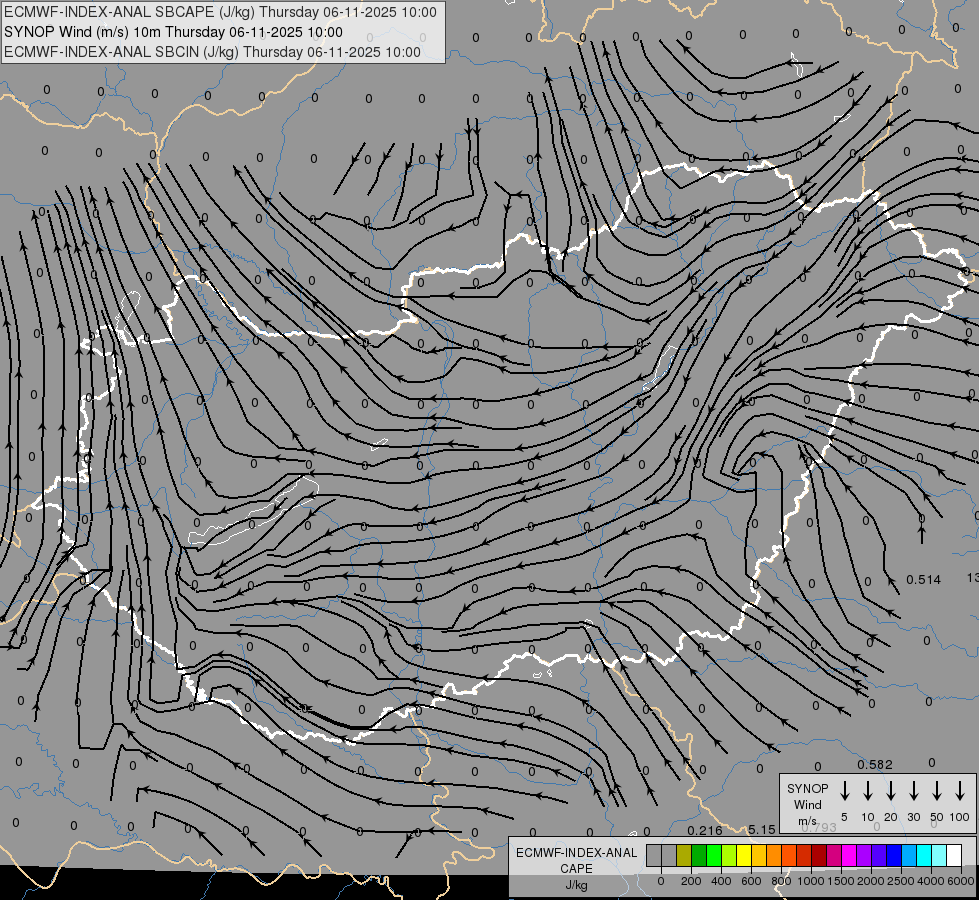
Task: Click the faded 0.793 value in wind legend
Action: point(819,827)
